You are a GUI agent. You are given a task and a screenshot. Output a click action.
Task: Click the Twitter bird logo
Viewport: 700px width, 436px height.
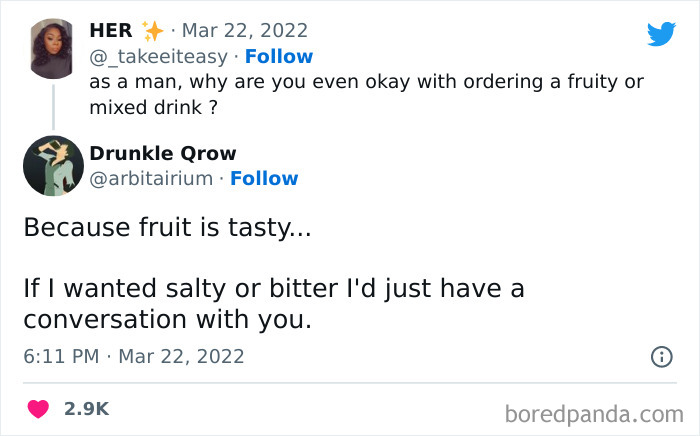point(661,34)
